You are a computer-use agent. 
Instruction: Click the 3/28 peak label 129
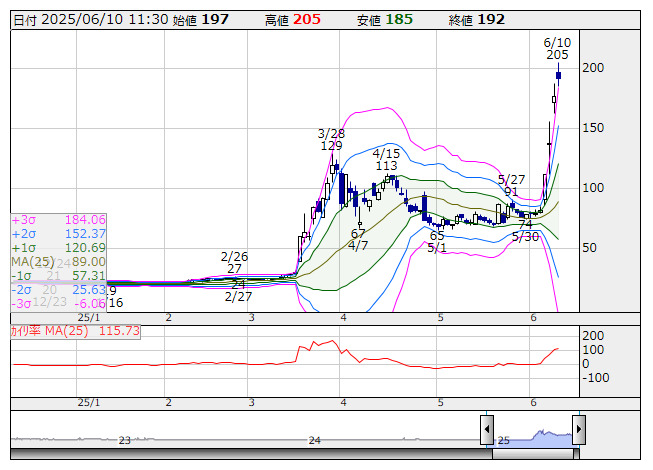click(x=331, y=146)
